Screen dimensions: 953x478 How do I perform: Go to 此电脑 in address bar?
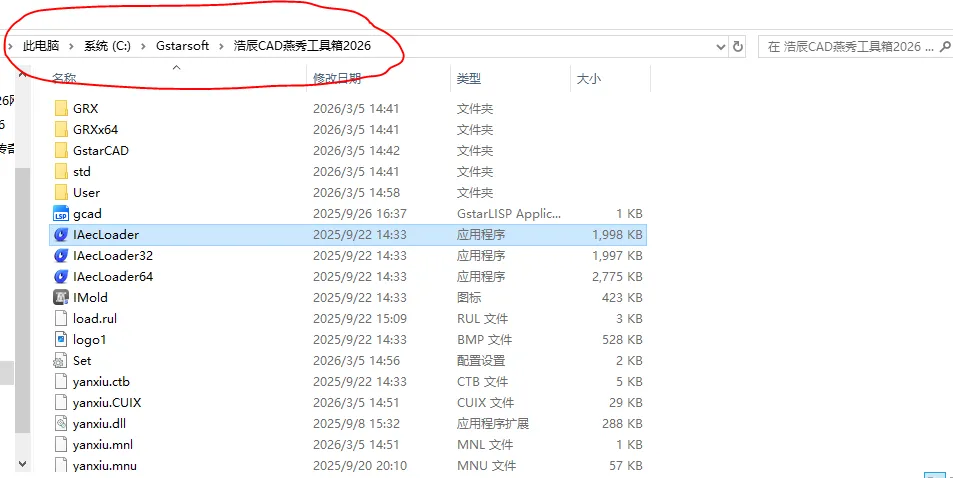[41, 46]
